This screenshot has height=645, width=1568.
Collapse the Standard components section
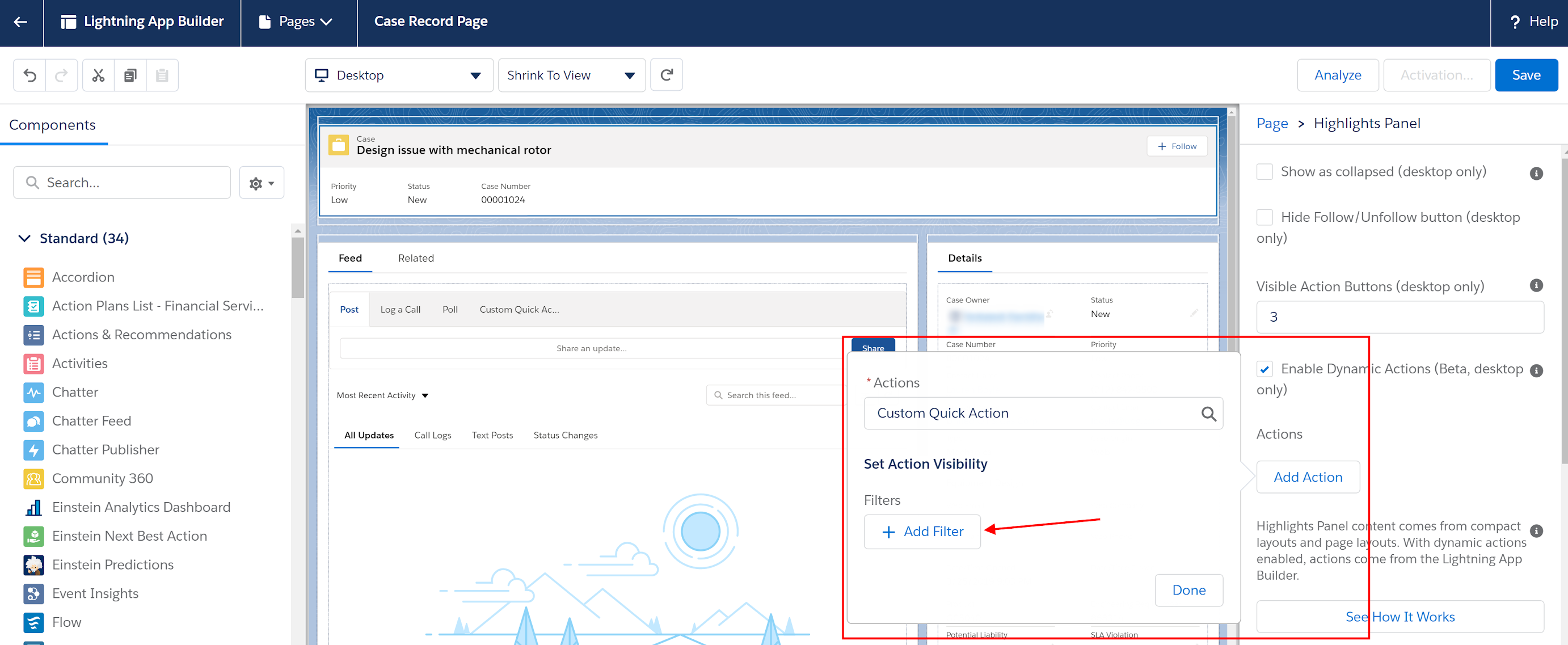(24, 238)
